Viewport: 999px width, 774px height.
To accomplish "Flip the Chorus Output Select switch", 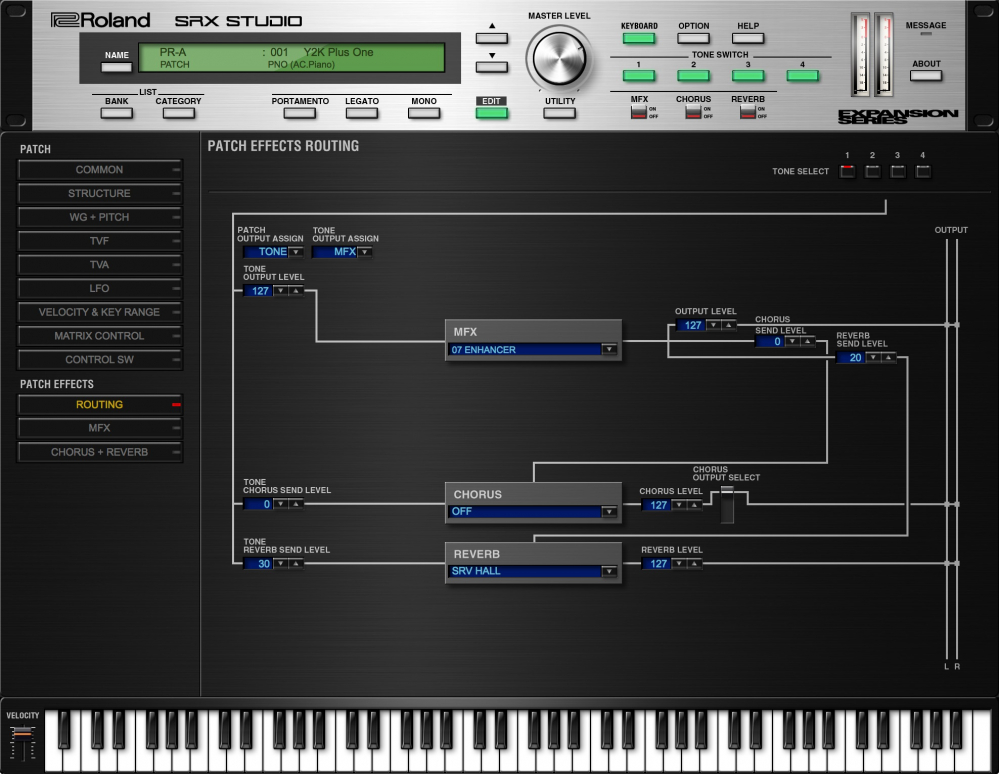I will [x=727, y=505].
